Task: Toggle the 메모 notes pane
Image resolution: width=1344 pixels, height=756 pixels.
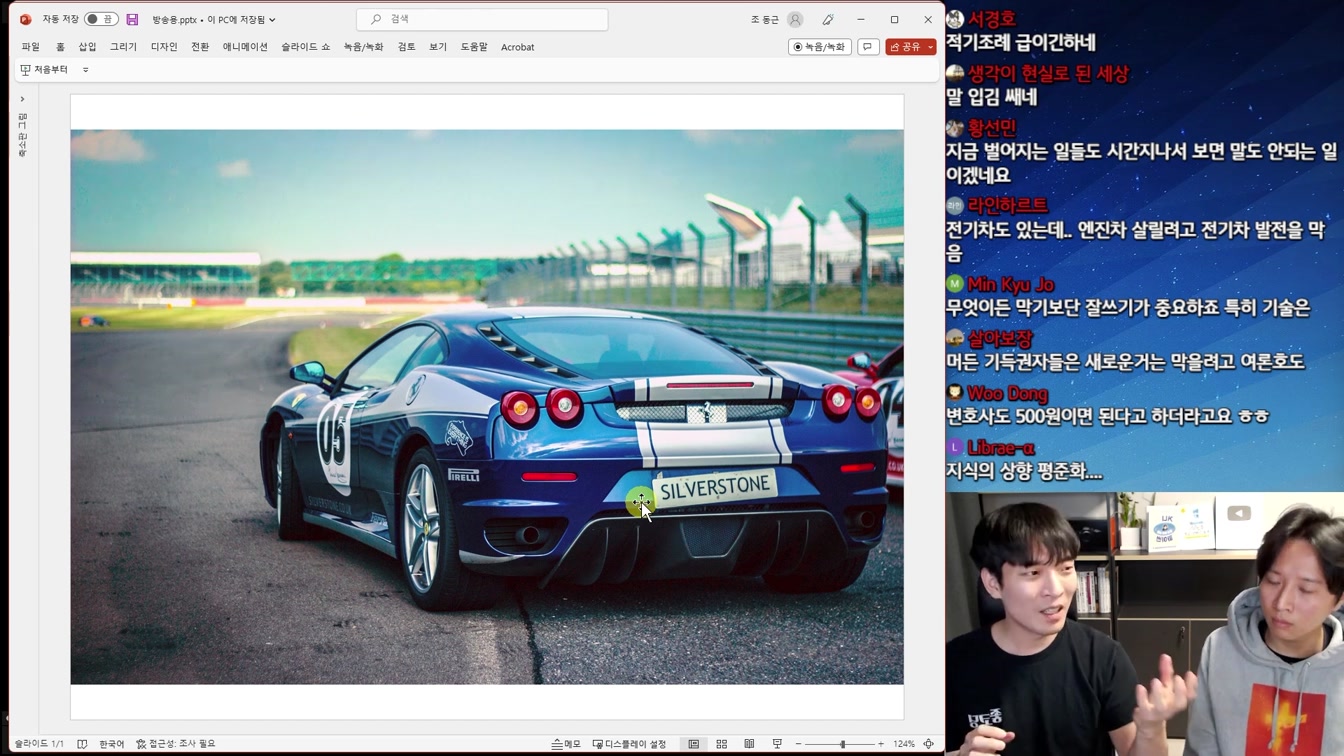Action: pyautogui.click(x=566, y=744)
